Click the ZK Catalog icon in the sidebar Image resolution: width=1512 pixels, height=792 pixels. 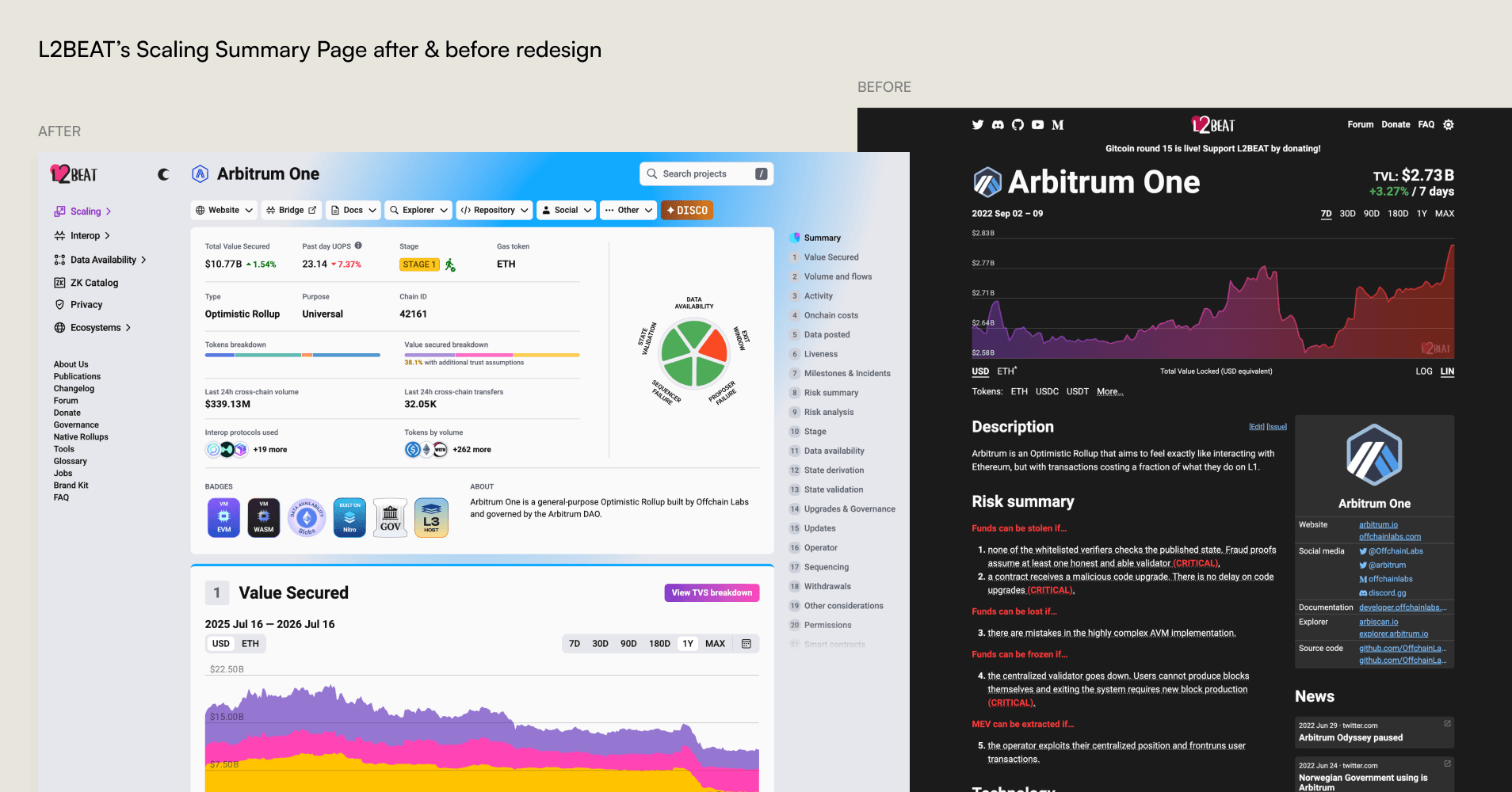59,283
